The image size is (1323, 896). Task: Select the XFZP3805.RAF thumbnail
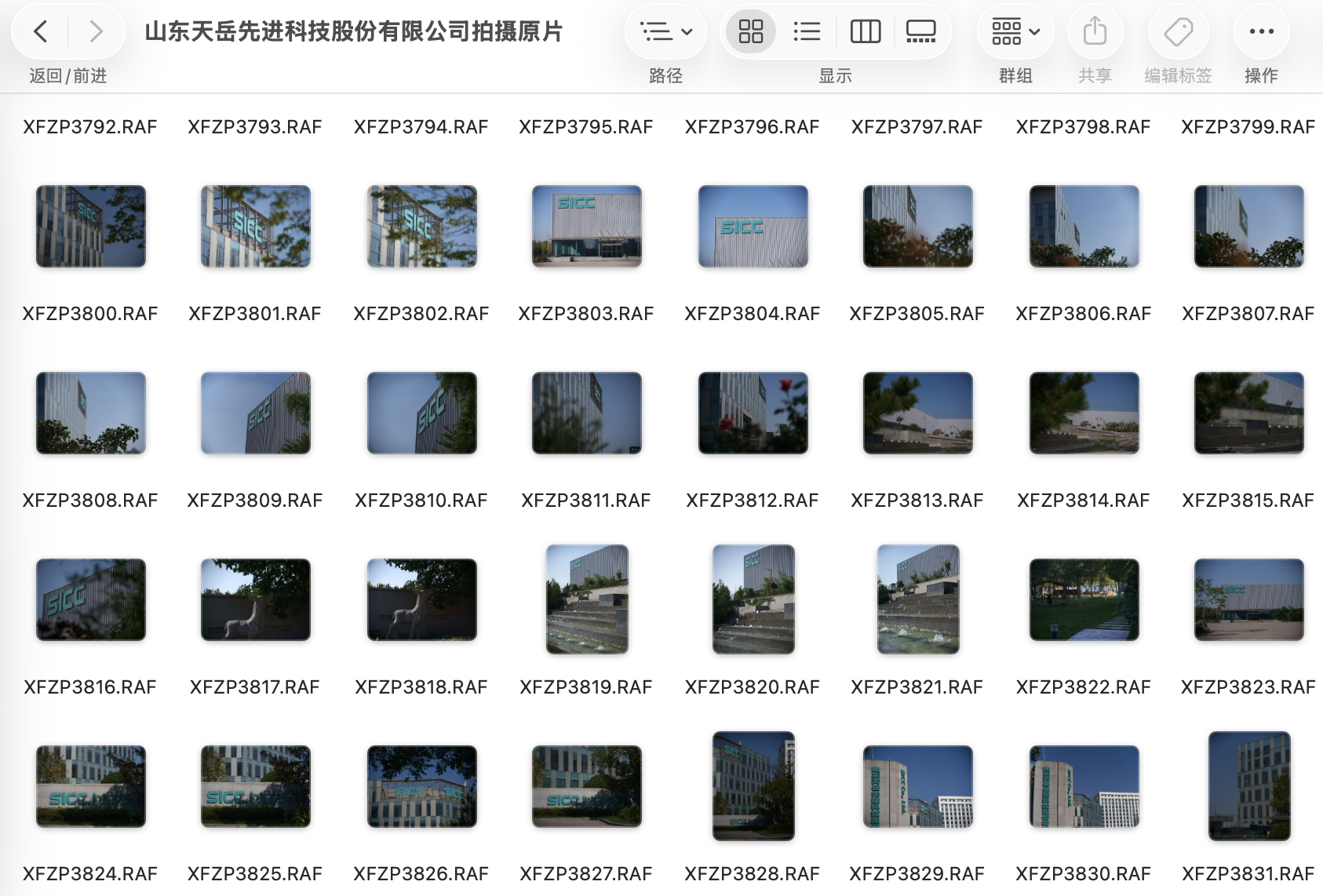[918, 227]
